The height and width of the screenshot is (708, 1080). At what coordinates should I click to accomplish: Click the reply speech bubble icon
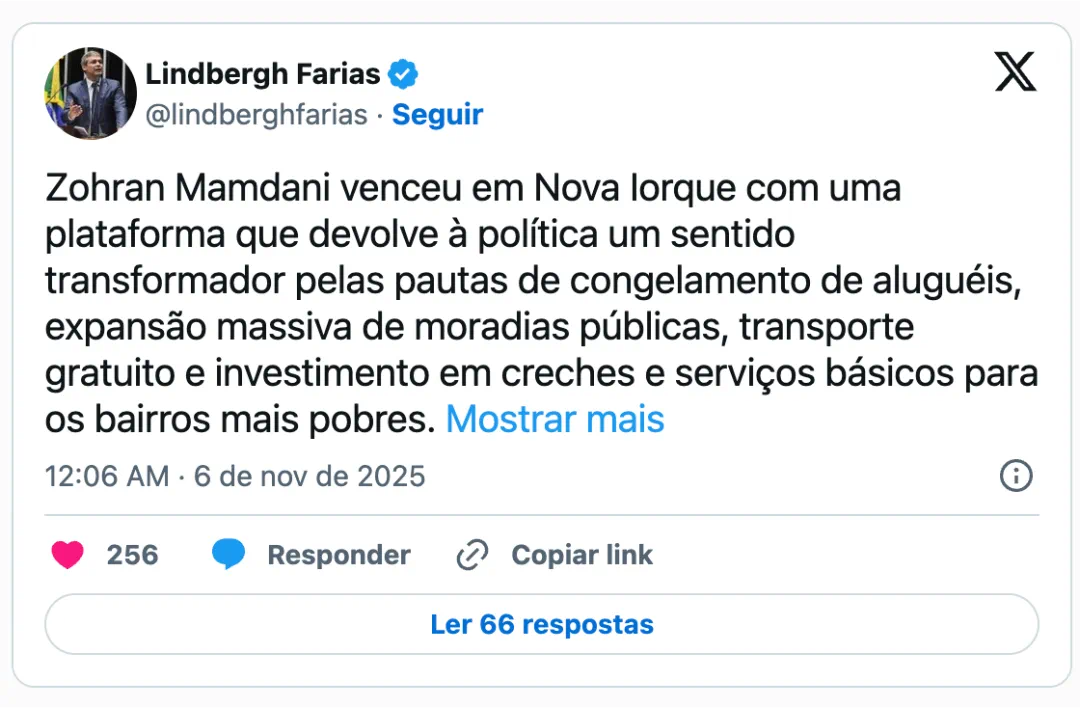[229, 555]
